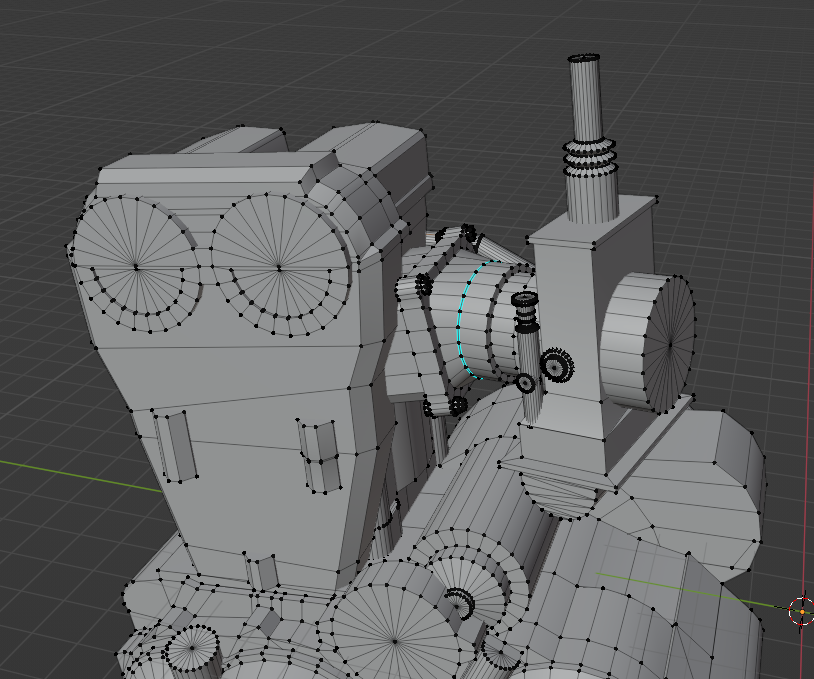The width and height of the screenshot is (814, 679).
Task: Select center vertex of side cylinder cap
Action: tap(670, 344)
